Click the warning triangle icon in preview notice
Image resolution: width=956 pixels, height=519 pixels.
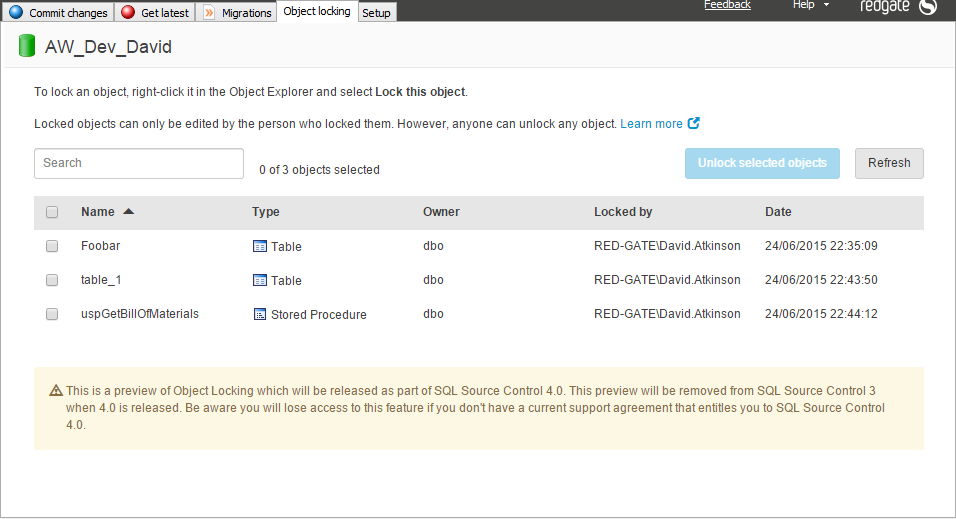tap(56, 390)
